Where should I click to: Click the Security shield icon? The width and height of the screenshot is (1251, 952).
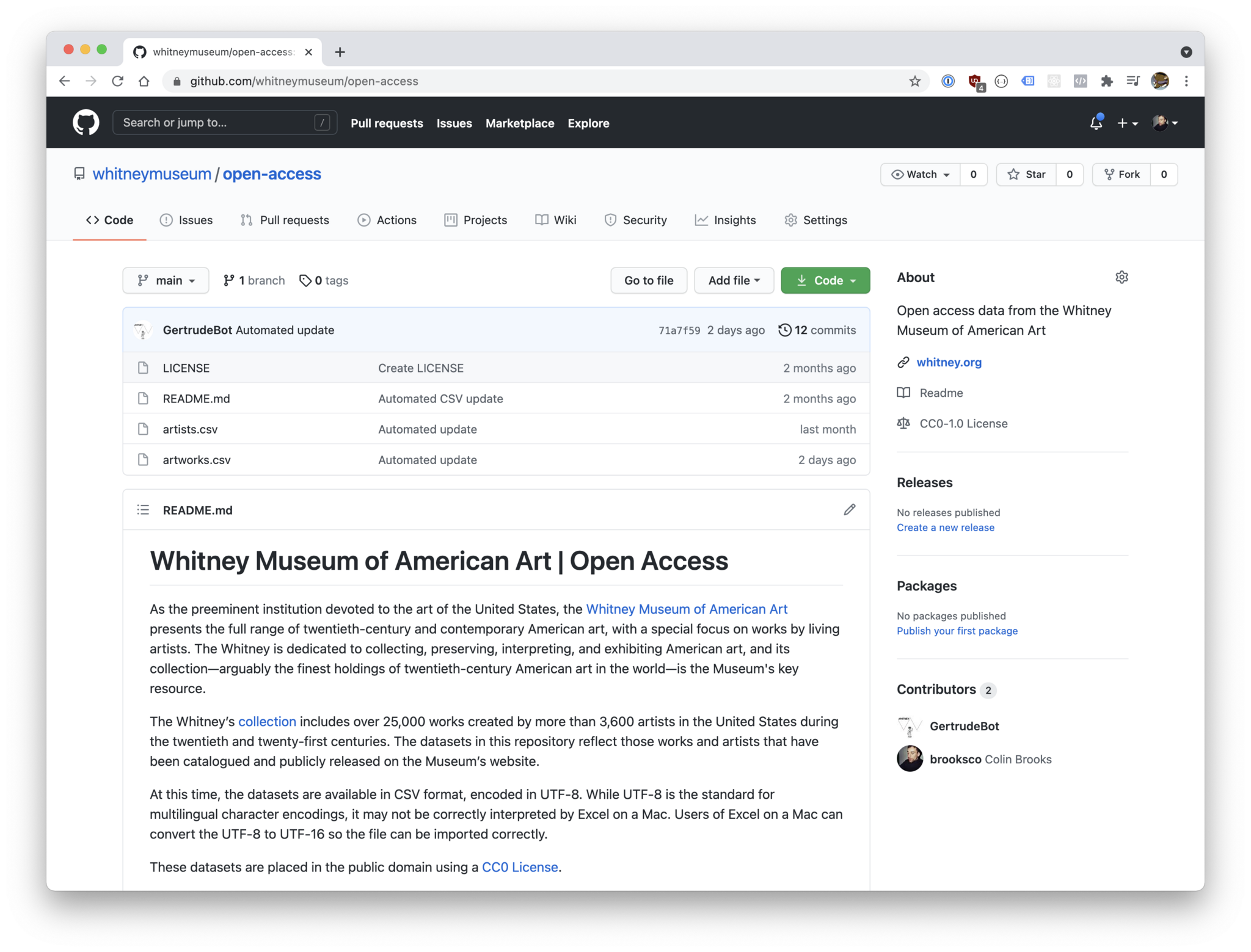click(610, 219)
